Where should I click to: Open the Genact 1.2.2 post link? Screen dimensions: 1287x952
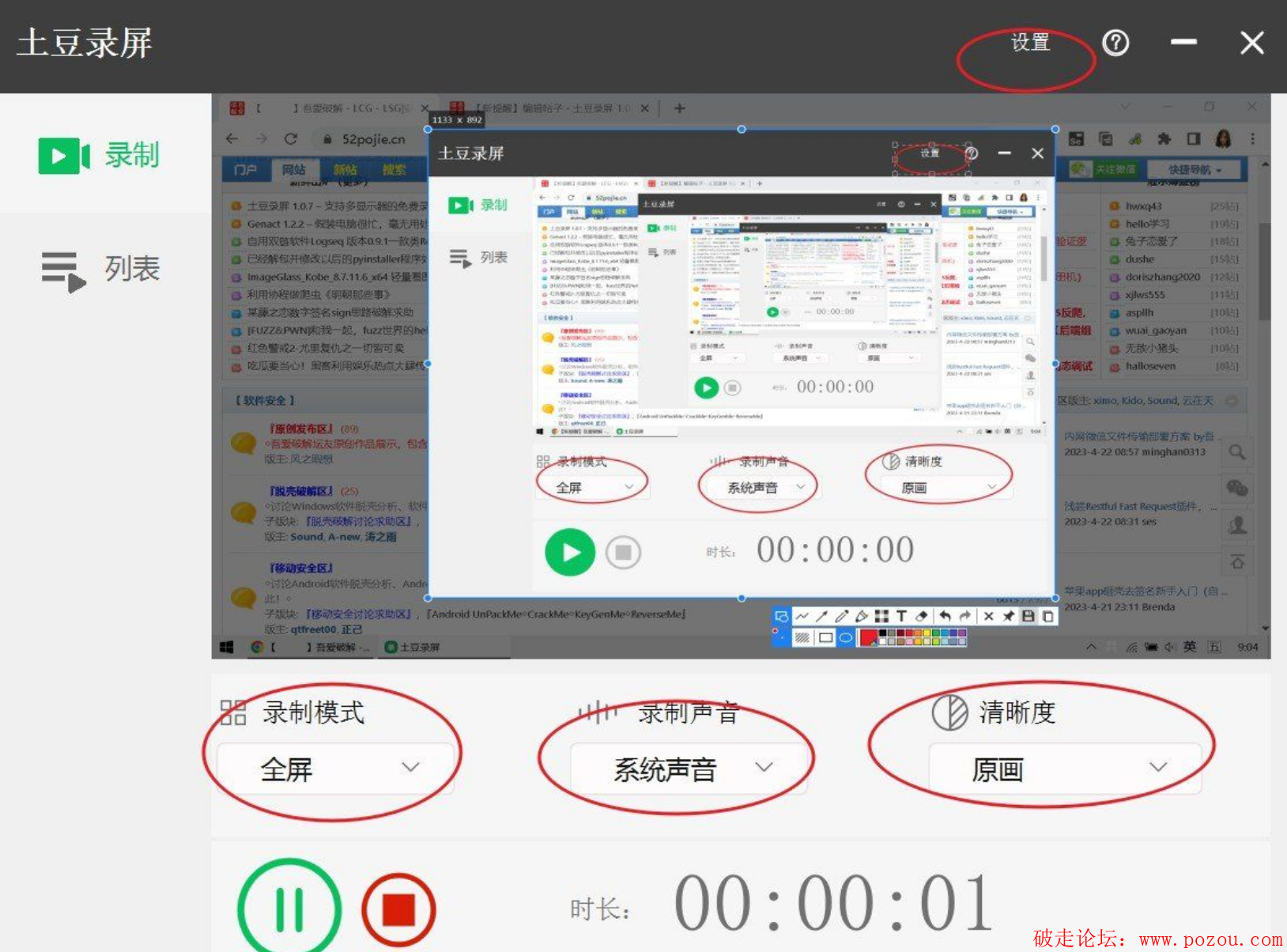click(337, 224)
